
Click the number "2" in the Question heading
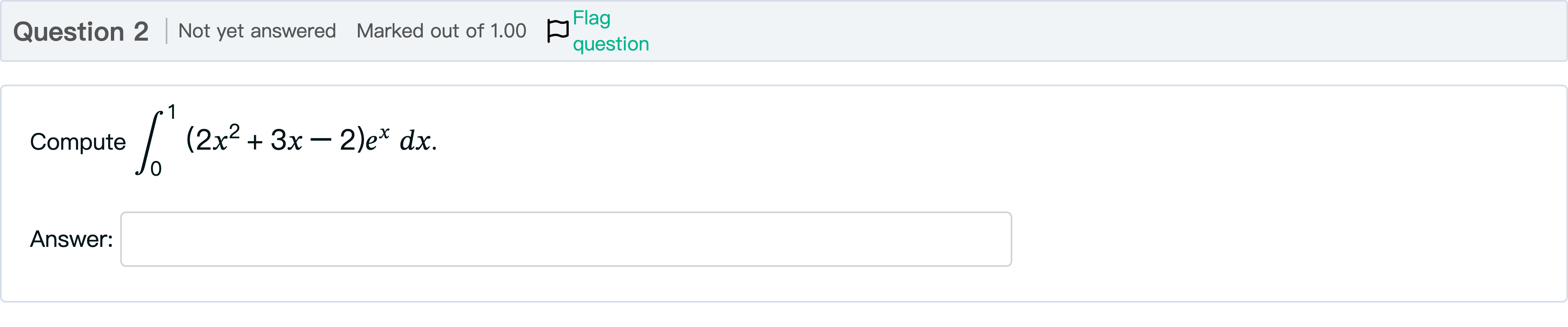[141, 32]
